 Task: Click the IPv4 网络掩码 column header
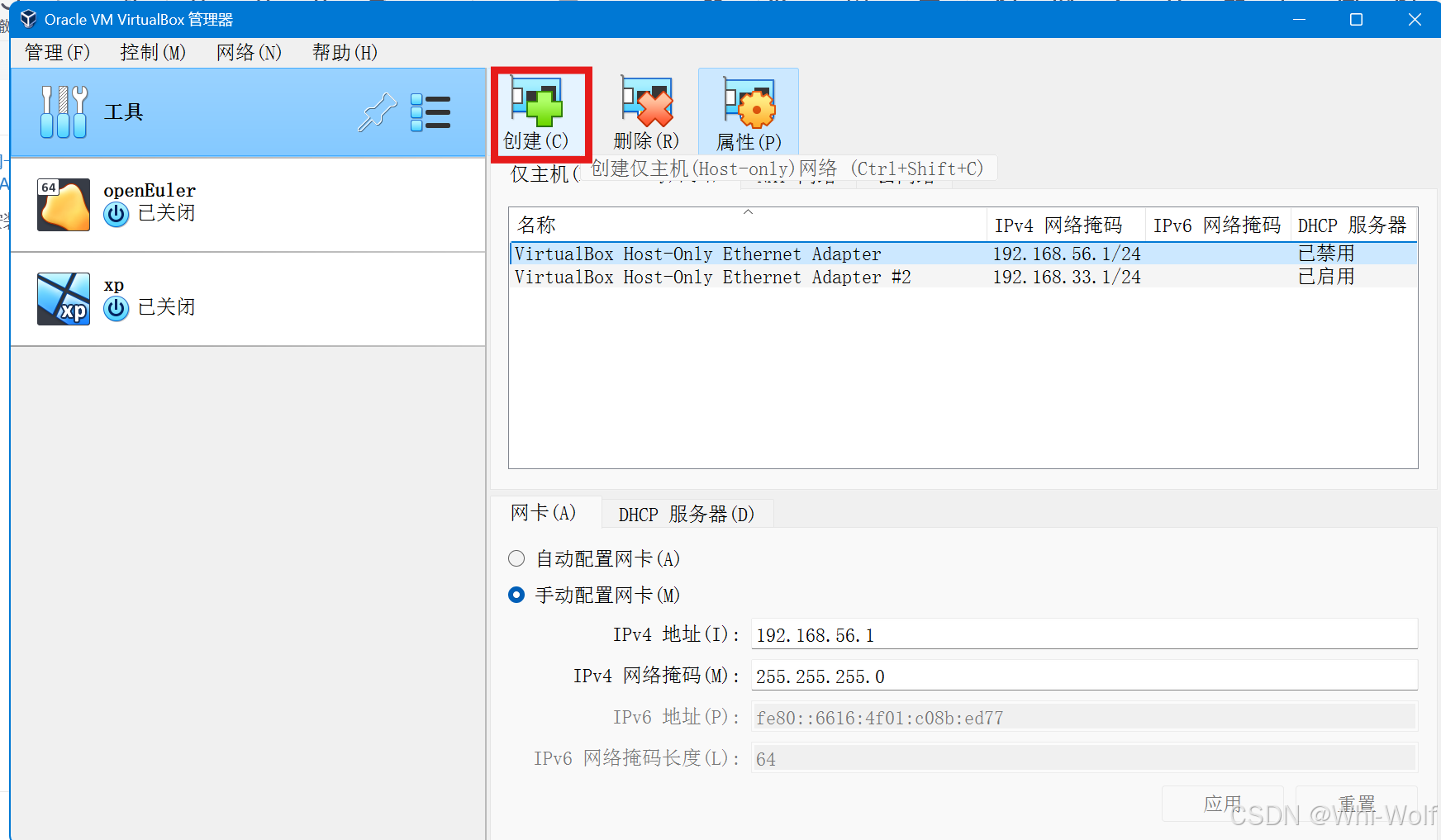pos(1066,225)
